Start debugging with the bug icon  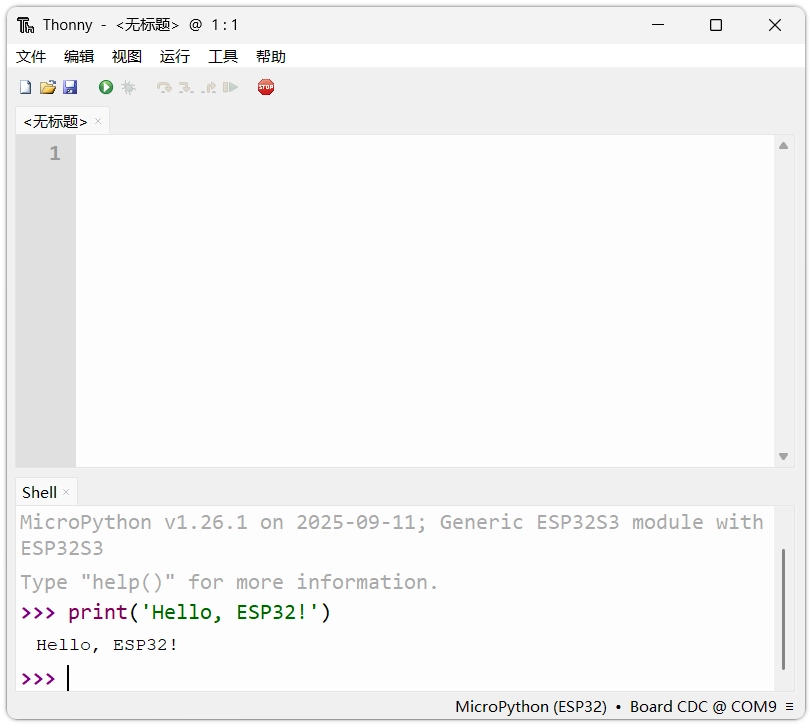pos(129,88)
